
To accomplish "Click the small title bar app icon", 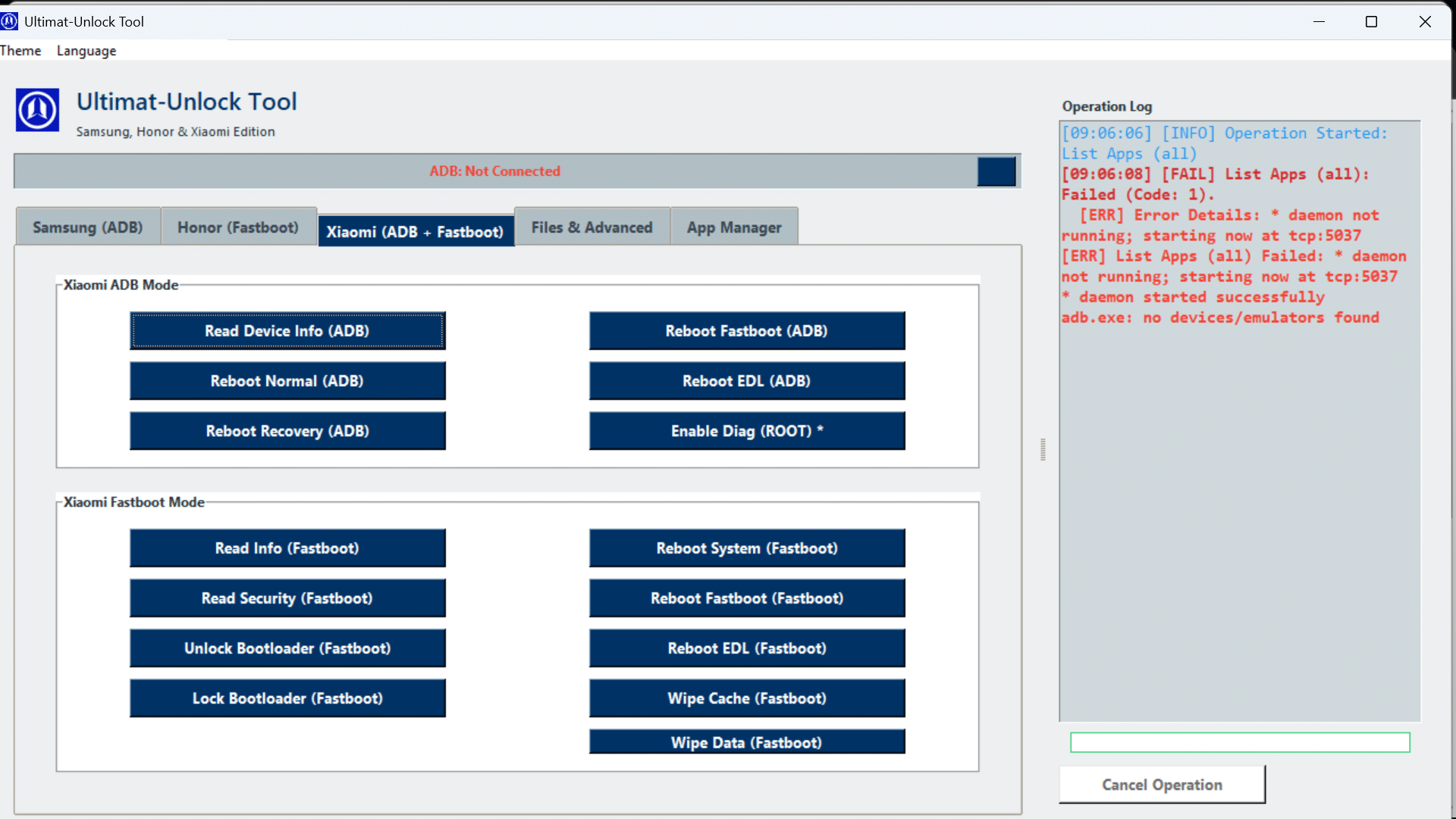I will 9,21.
